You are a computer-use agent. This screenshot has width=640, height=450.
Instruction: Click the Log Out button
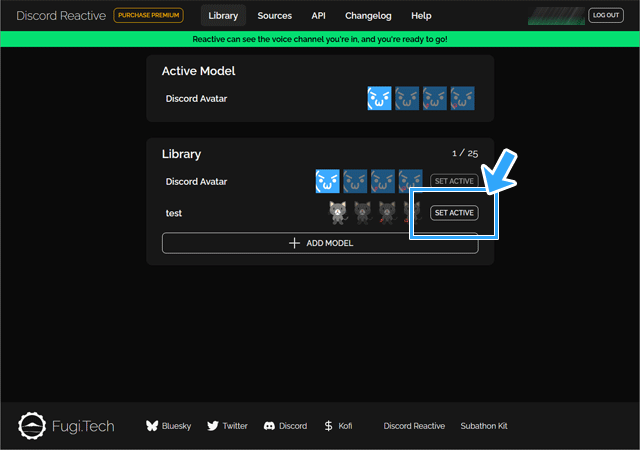[x=605, y=15]
